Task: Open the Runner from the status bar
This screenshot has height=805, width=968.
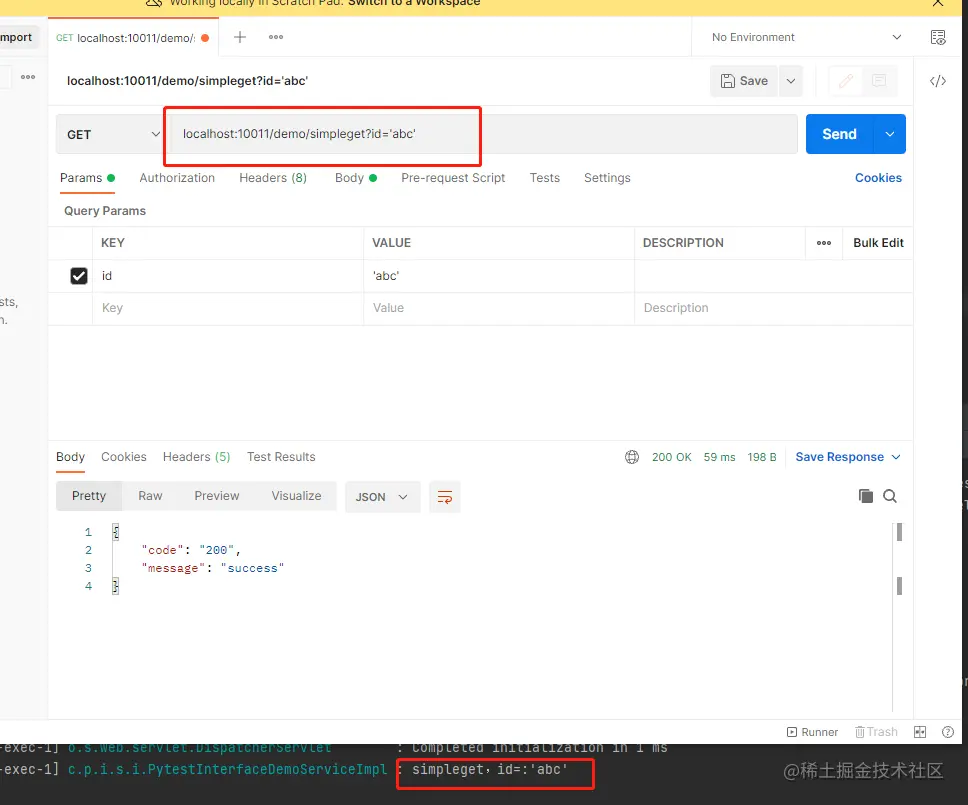Action: coord(812,732)
